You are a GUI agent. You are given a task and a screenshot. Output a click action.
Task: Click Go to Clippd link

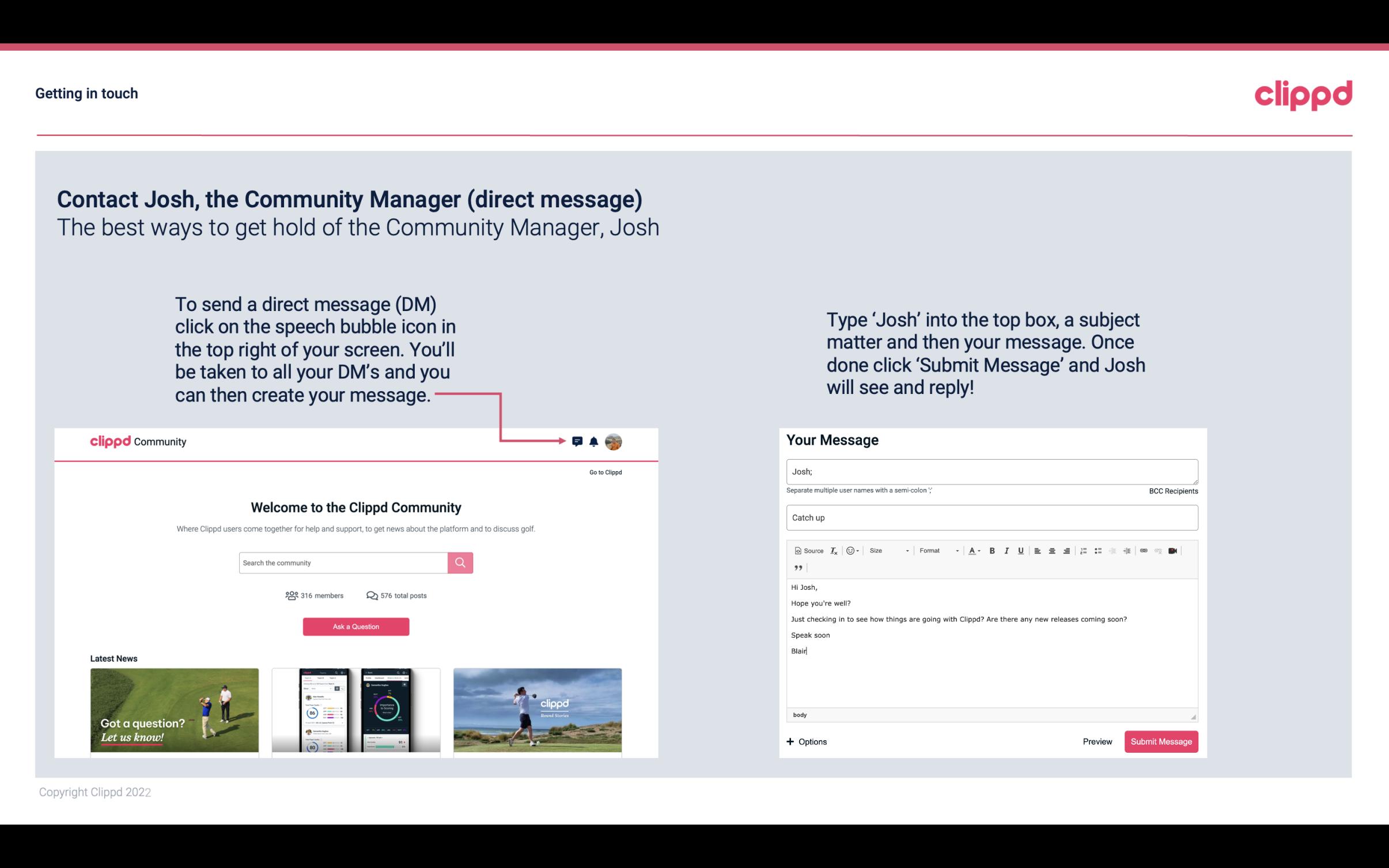pos(604,471)
